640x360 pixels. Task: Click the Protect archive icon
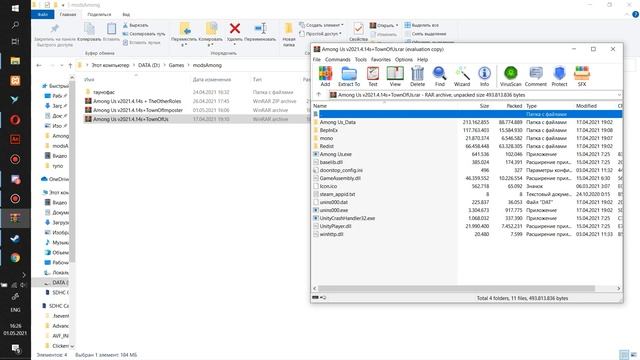(x=559, y=76)
